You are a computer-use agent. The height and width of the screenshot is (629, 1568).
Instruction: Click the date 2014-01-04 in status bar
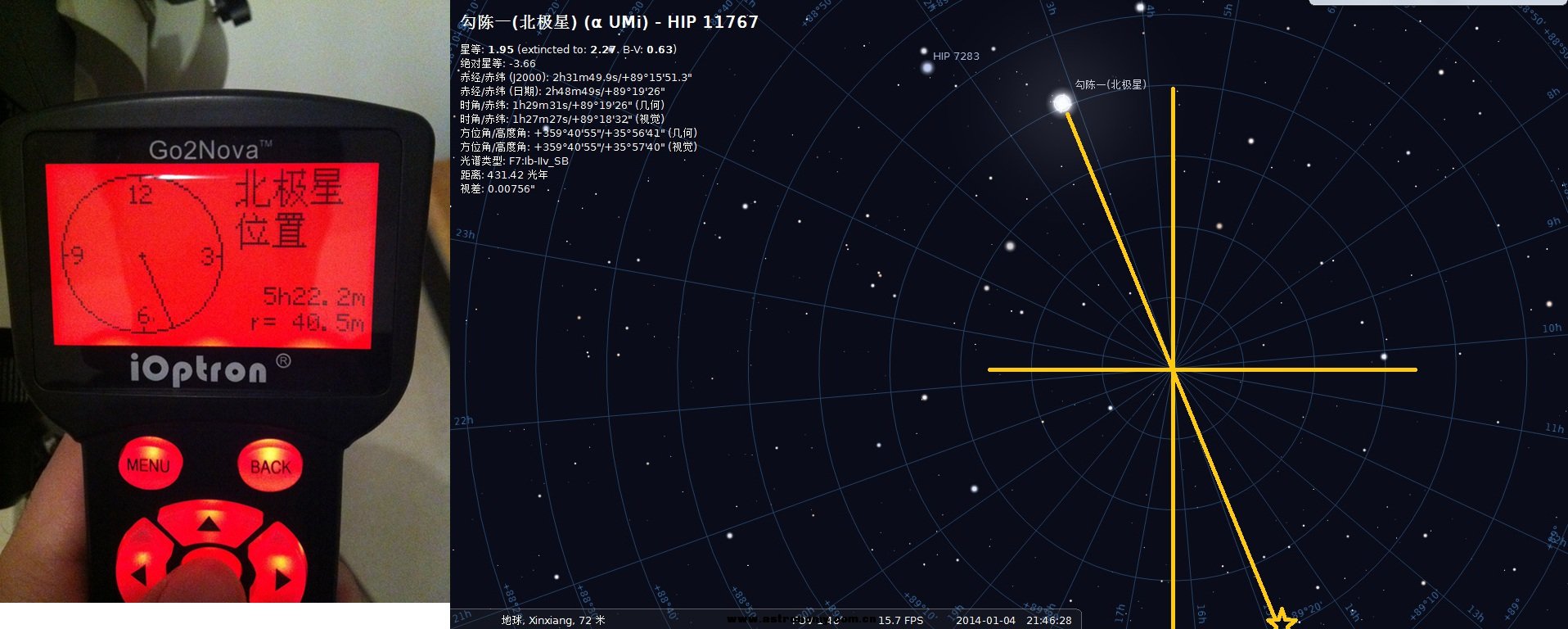[985, 620]
